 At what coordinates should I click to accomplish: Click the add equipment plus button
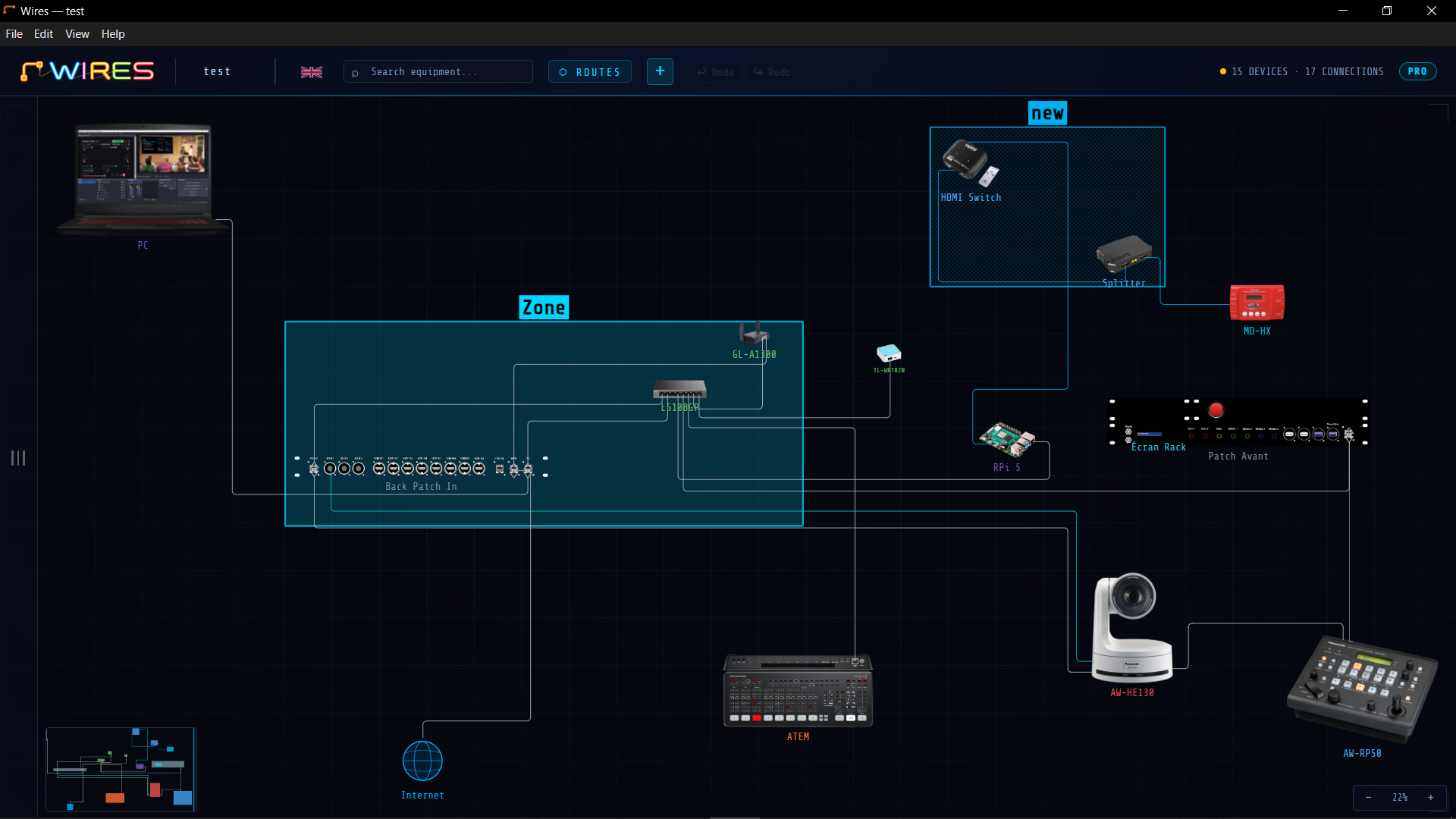[660, 71]
